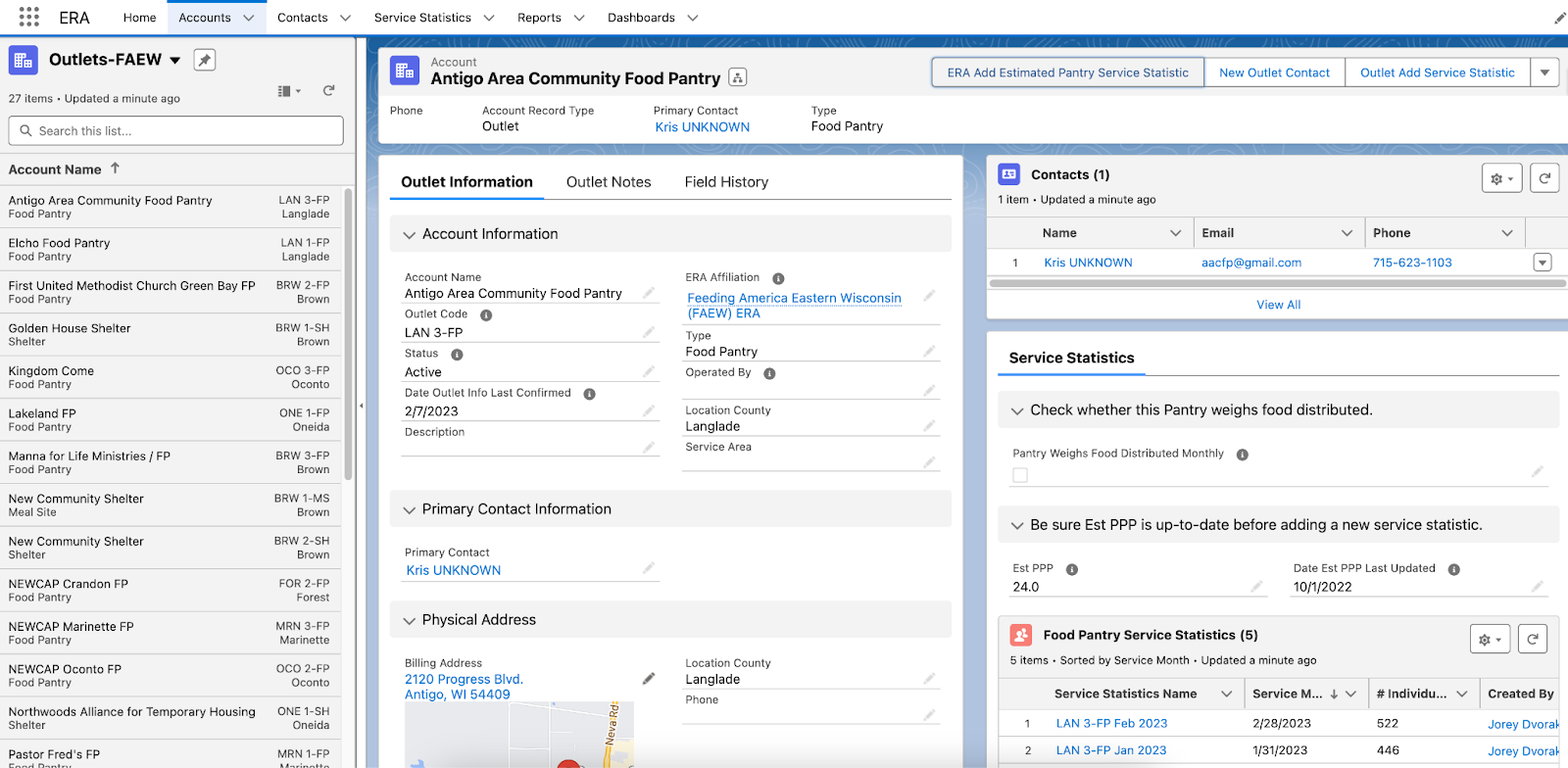Open the Dashboards nav dropdown chevron

tap(693, 18)
